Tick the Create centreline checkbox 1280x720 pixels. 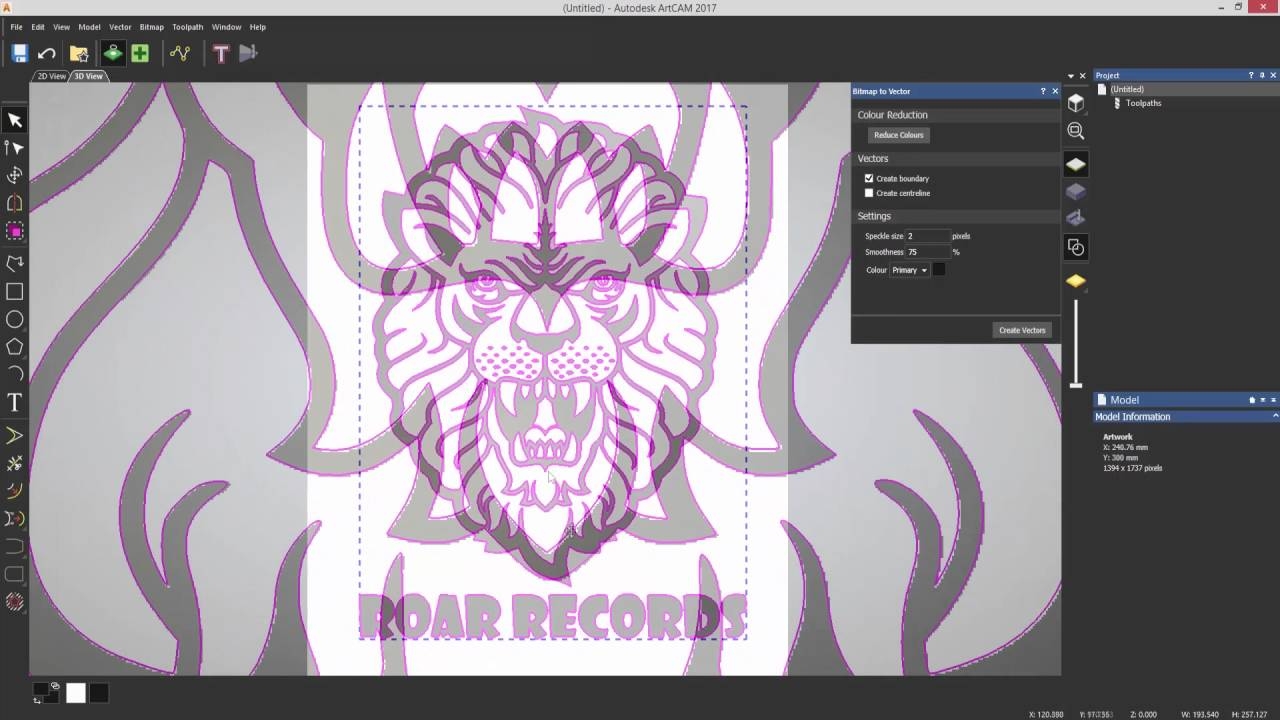869,193
